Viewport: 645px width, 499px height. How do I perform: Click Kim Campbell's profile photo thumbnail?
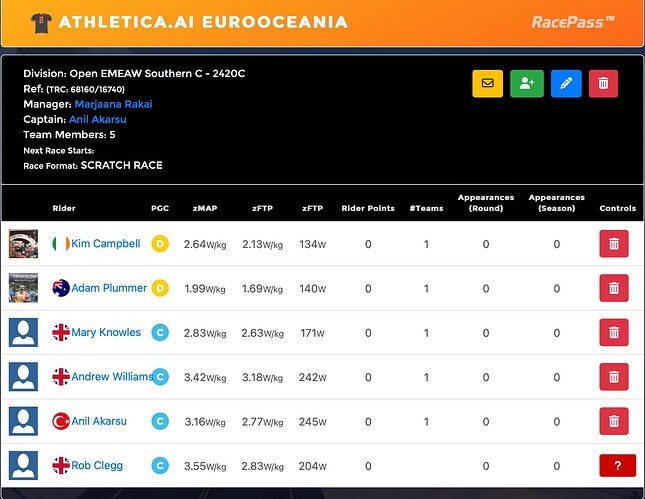tap(23, 244)
